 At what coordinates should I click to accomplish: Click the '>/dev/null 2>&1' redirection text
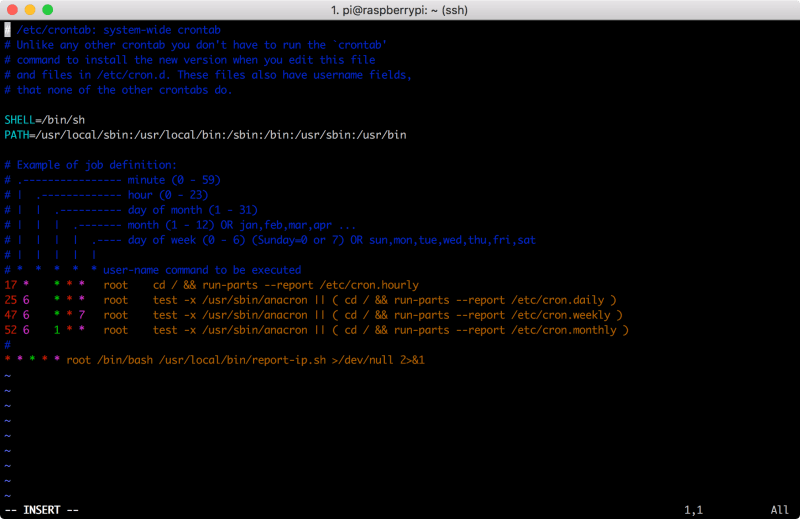(x=378, y=360)
